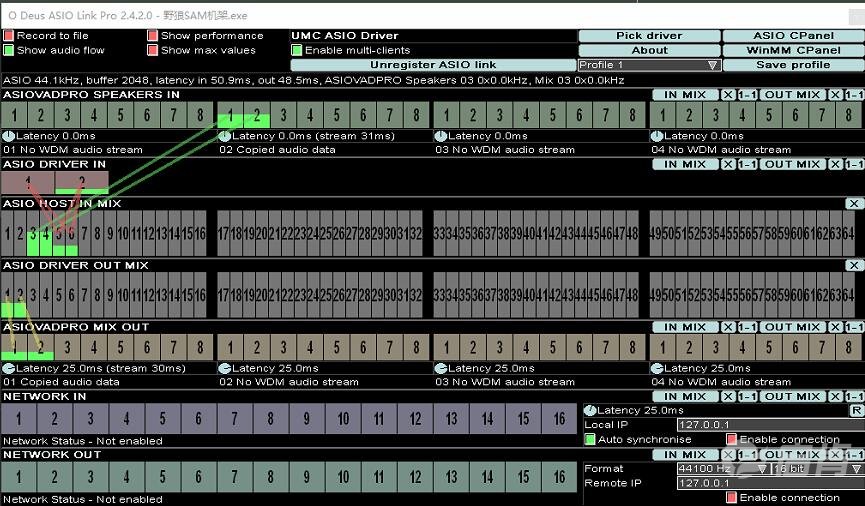
Task: Click the UMC ASIO Driver label
Action: [x=345, y=36]
